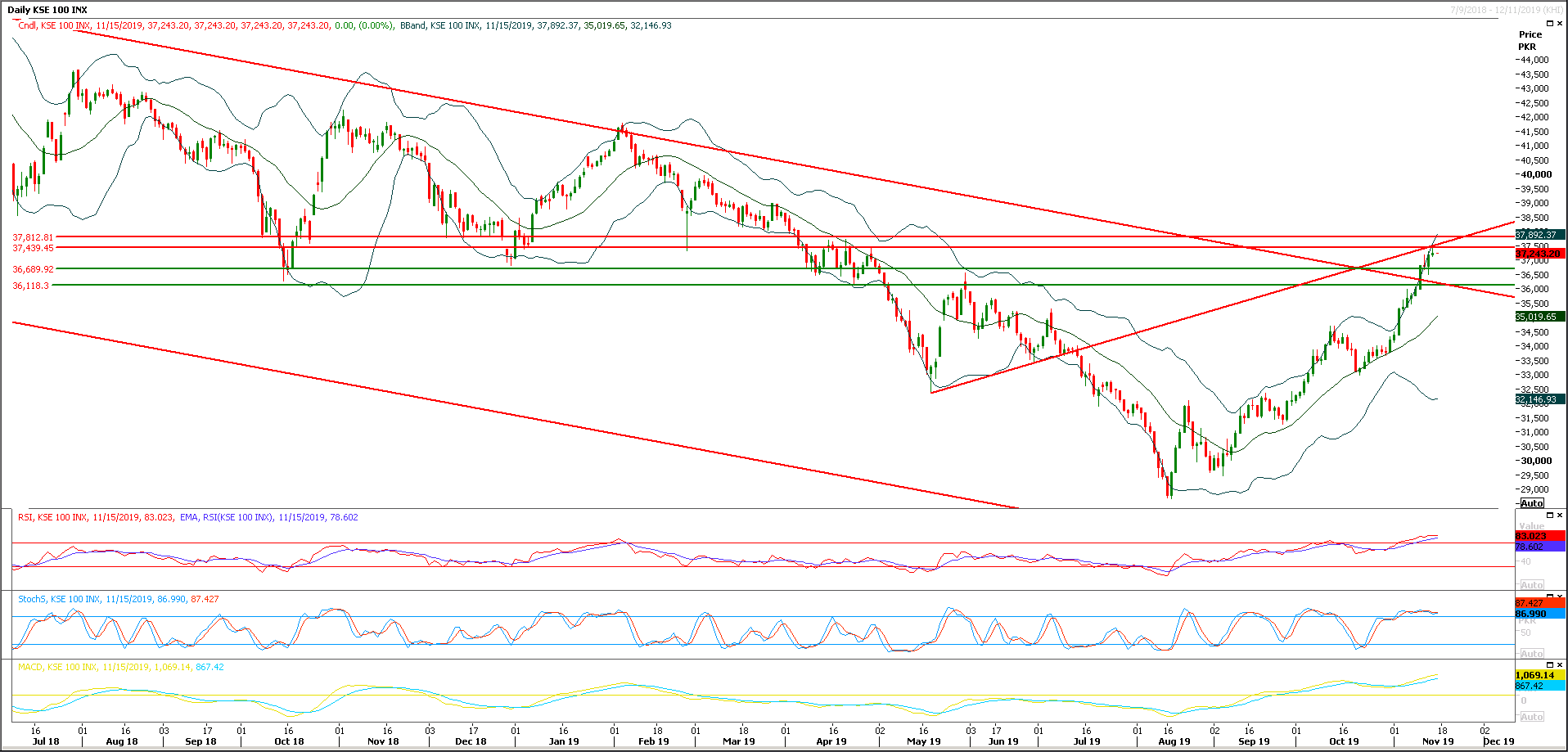Image resolution: width=1568 pixels, height=752 pixels.
Task: Maximize the RSI indicator panel
Action: [1549, 516]
